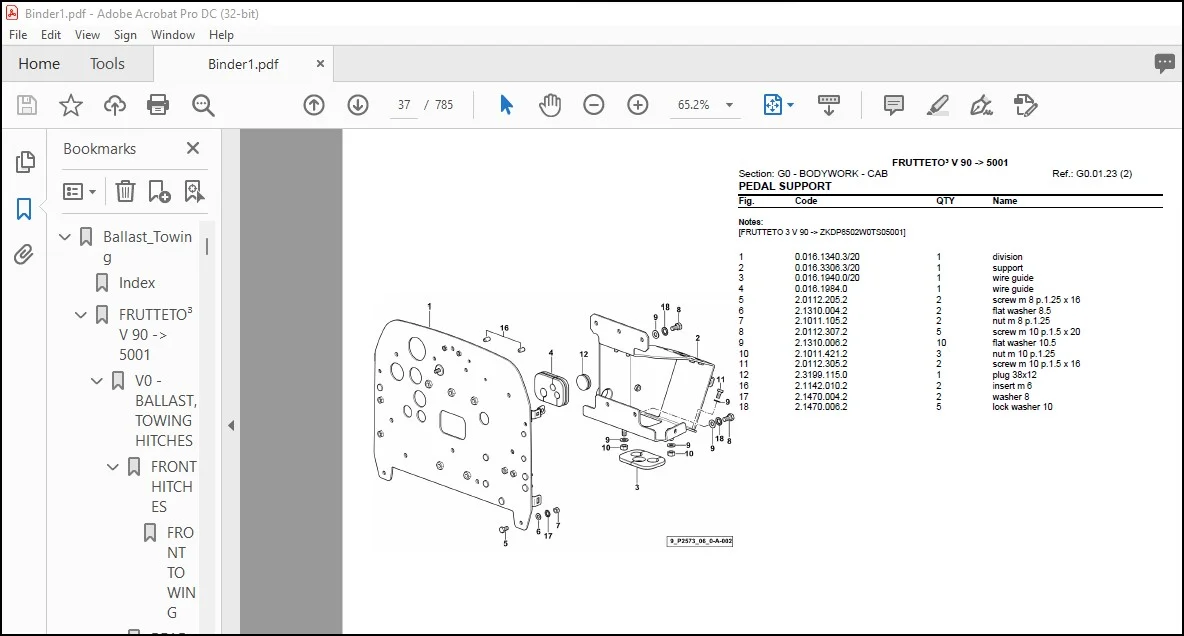Click 'Ref.: G0.01.23 (2)' text
The image size is (1184, 636).
click(1092, 174)
